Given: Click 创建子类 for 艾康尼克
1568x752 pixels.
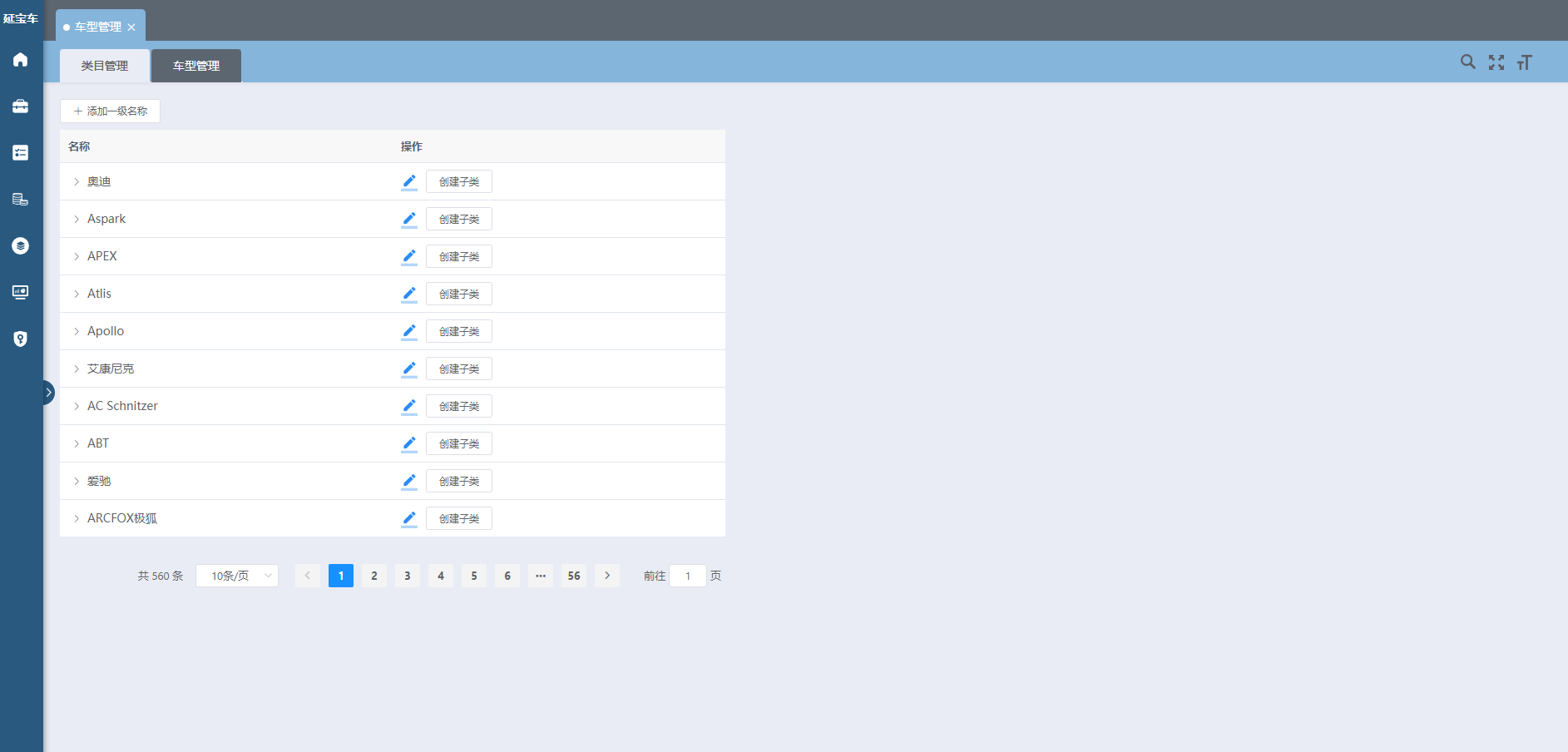Looking at the screenshot, I should coord(459,369).
